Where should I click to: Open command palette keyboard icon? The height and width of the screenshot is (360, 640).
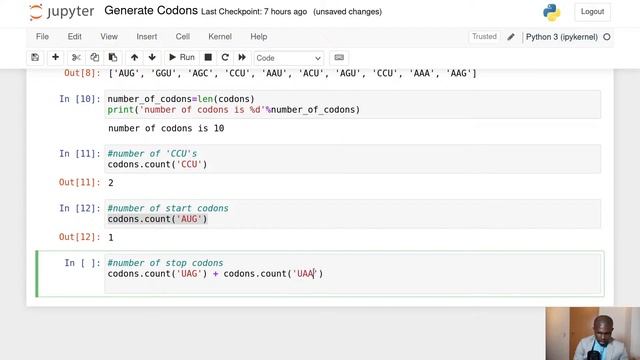[339, 58]
